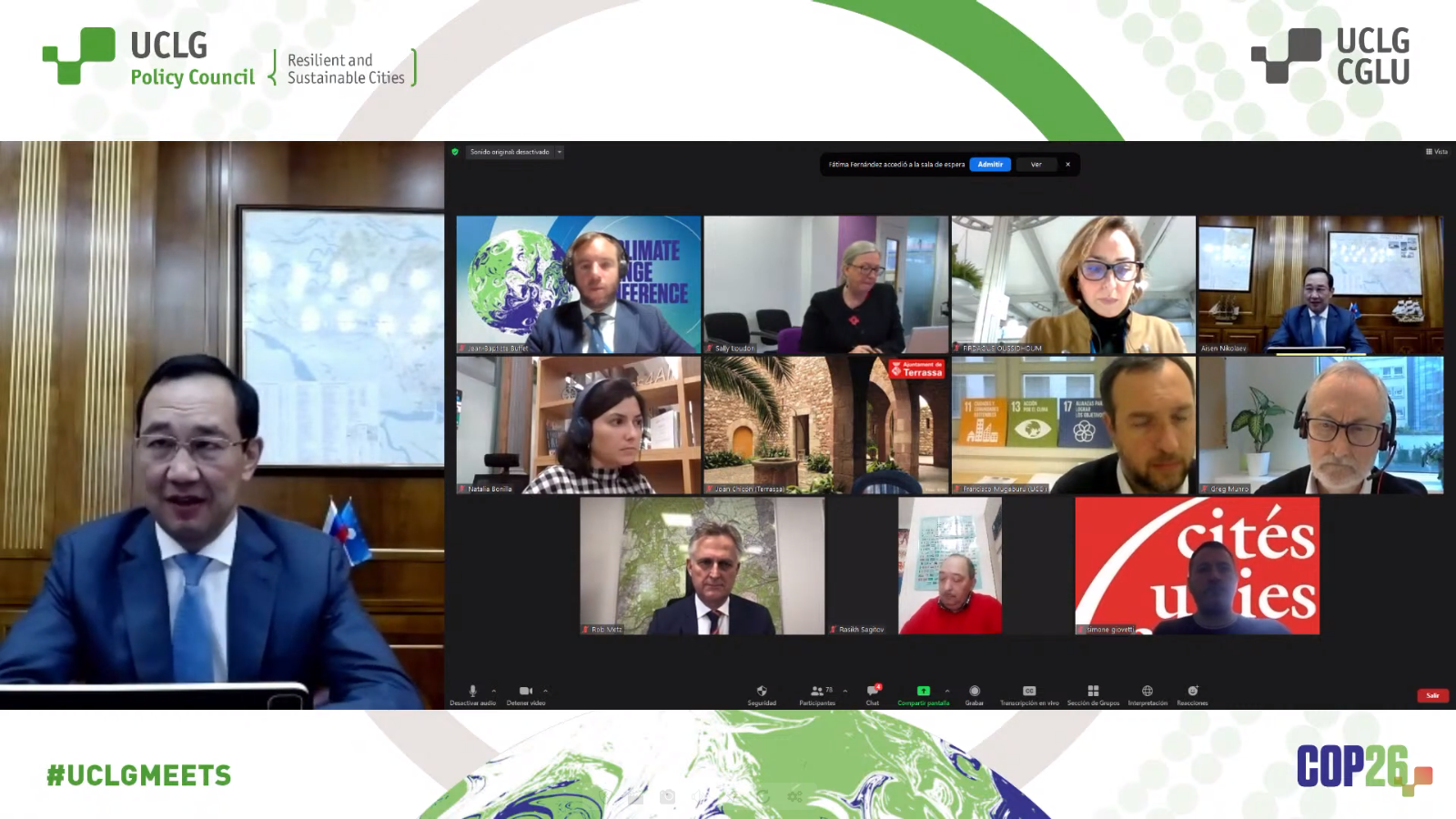The width and height of the screenshot is (1456, 819).
Task: Open audio options arrow beside microphone
Action: pyautogui.click(x=494, y=691)
